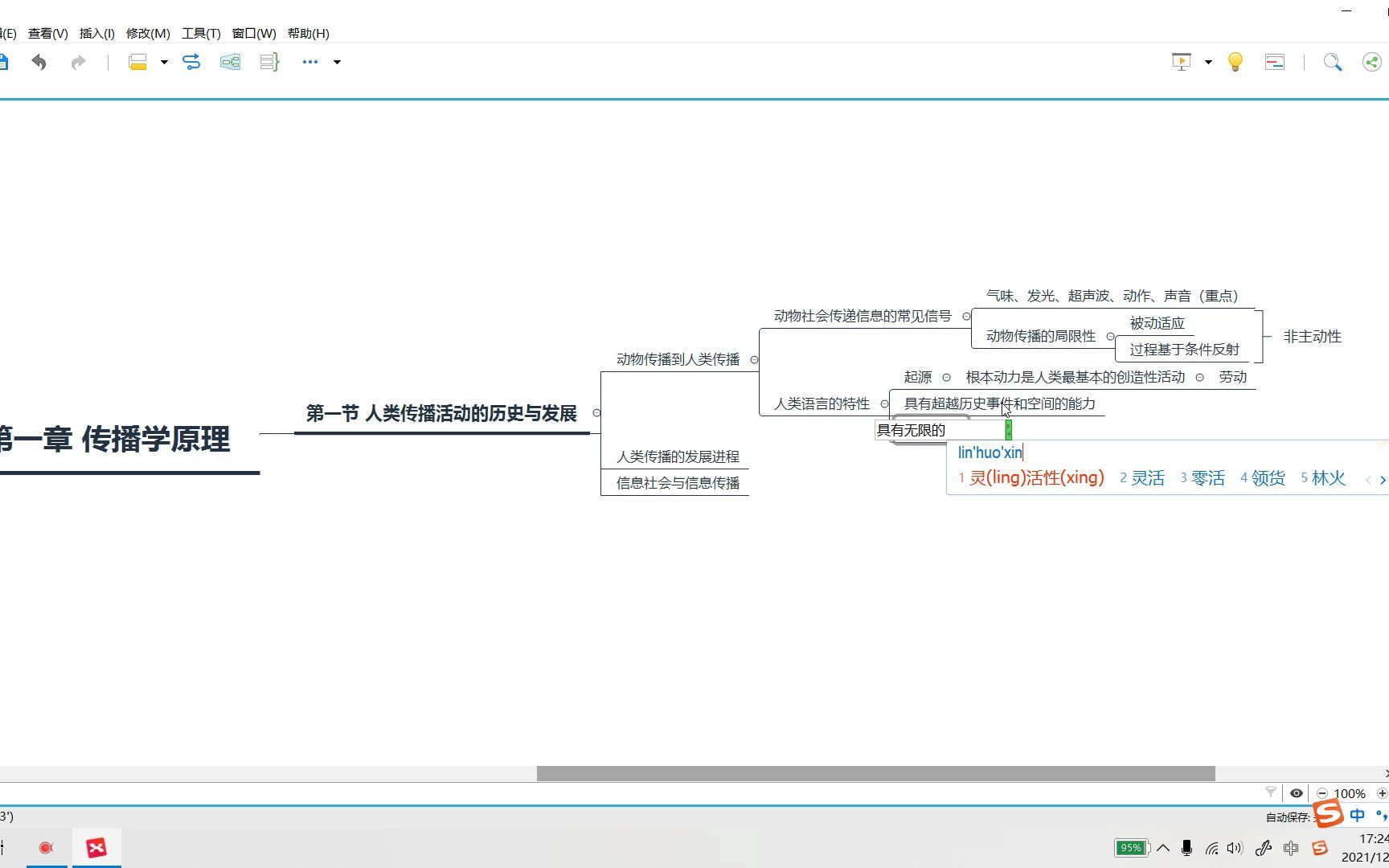
Task: Toggle the tray 中 input language indicator
Action: tap(1291, 848)
